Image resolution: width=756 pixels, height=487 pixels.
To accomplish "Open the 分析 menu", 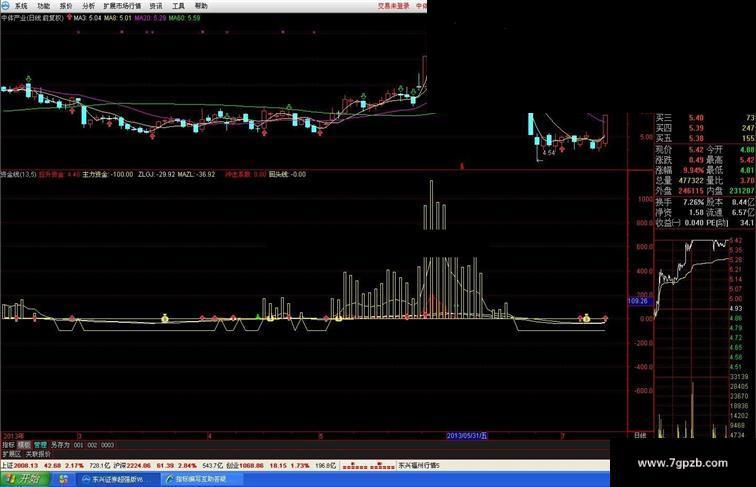I will (x=88, y=6).
